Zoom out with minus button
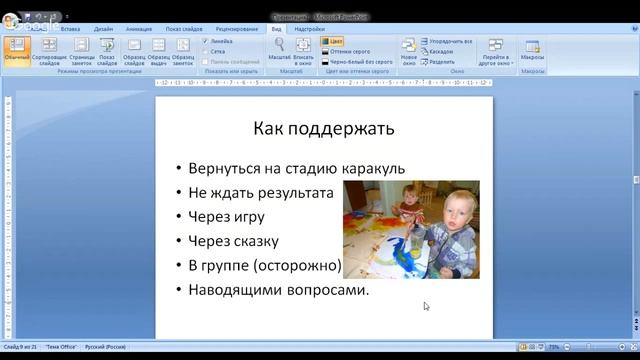The image size is (640, 360). [x=567, y=347]
